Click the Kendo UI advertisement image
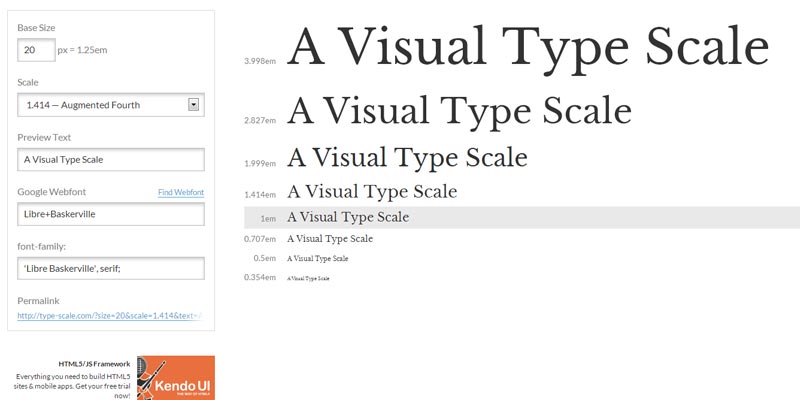 176,378
